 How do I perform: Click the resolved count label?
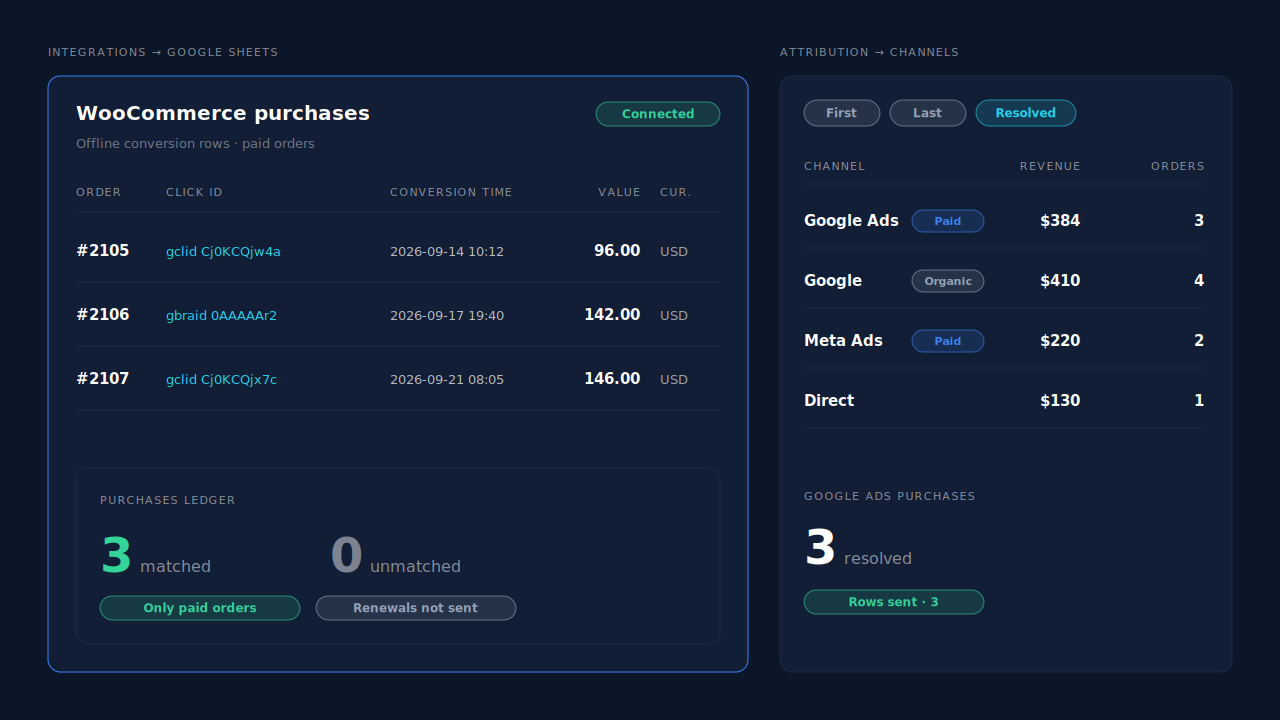click(878, 559)
